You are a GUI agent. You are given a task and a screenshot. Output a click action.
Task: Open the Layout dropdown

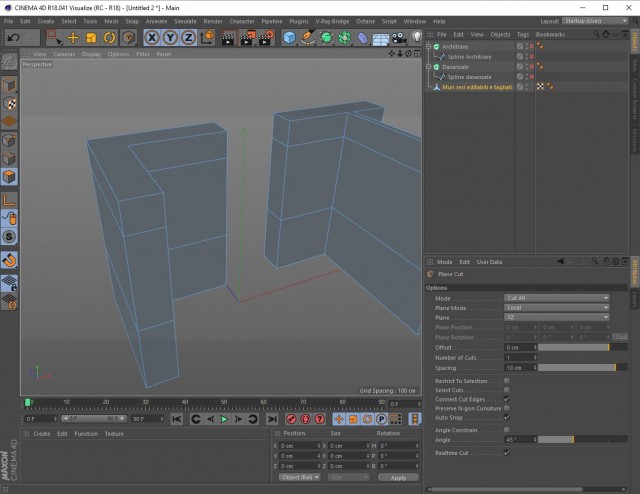point(595,21)
